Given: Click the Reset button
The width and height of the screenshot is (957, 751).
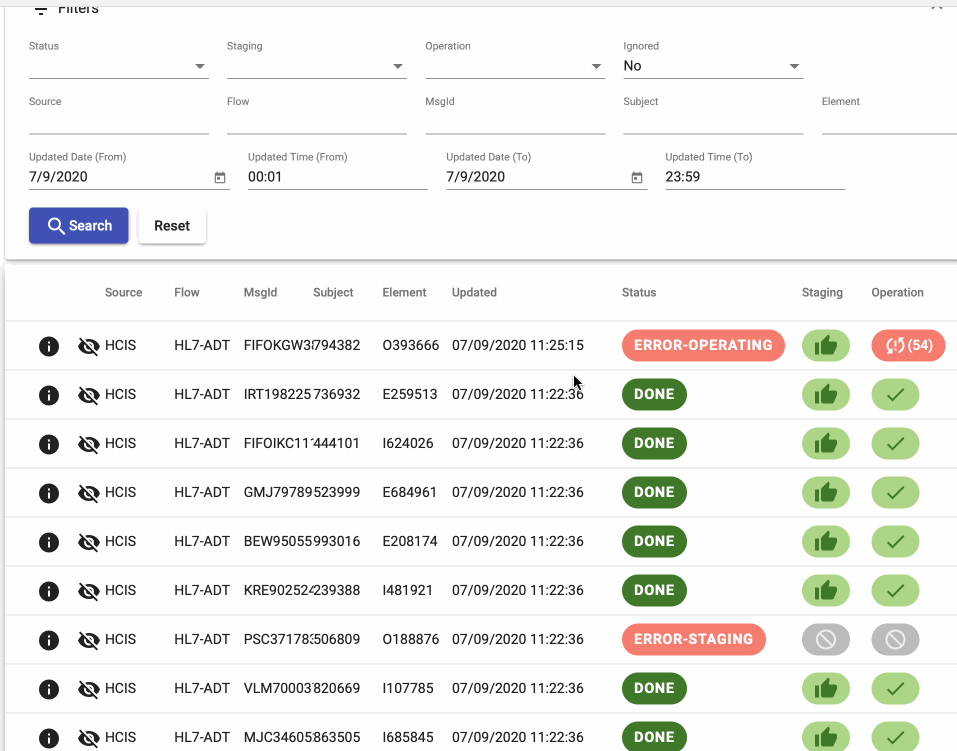Looking at the screenshot, I should click(x=172, y=226).
